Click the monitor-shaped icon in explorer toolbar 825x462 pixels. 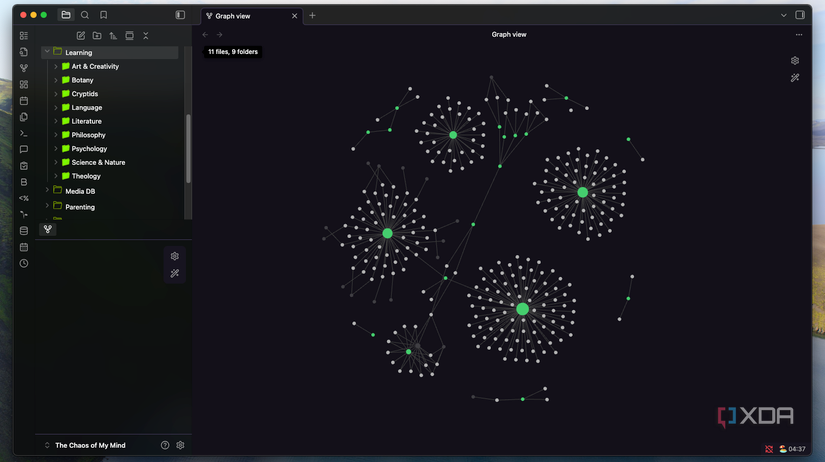[x=129, y=36]
